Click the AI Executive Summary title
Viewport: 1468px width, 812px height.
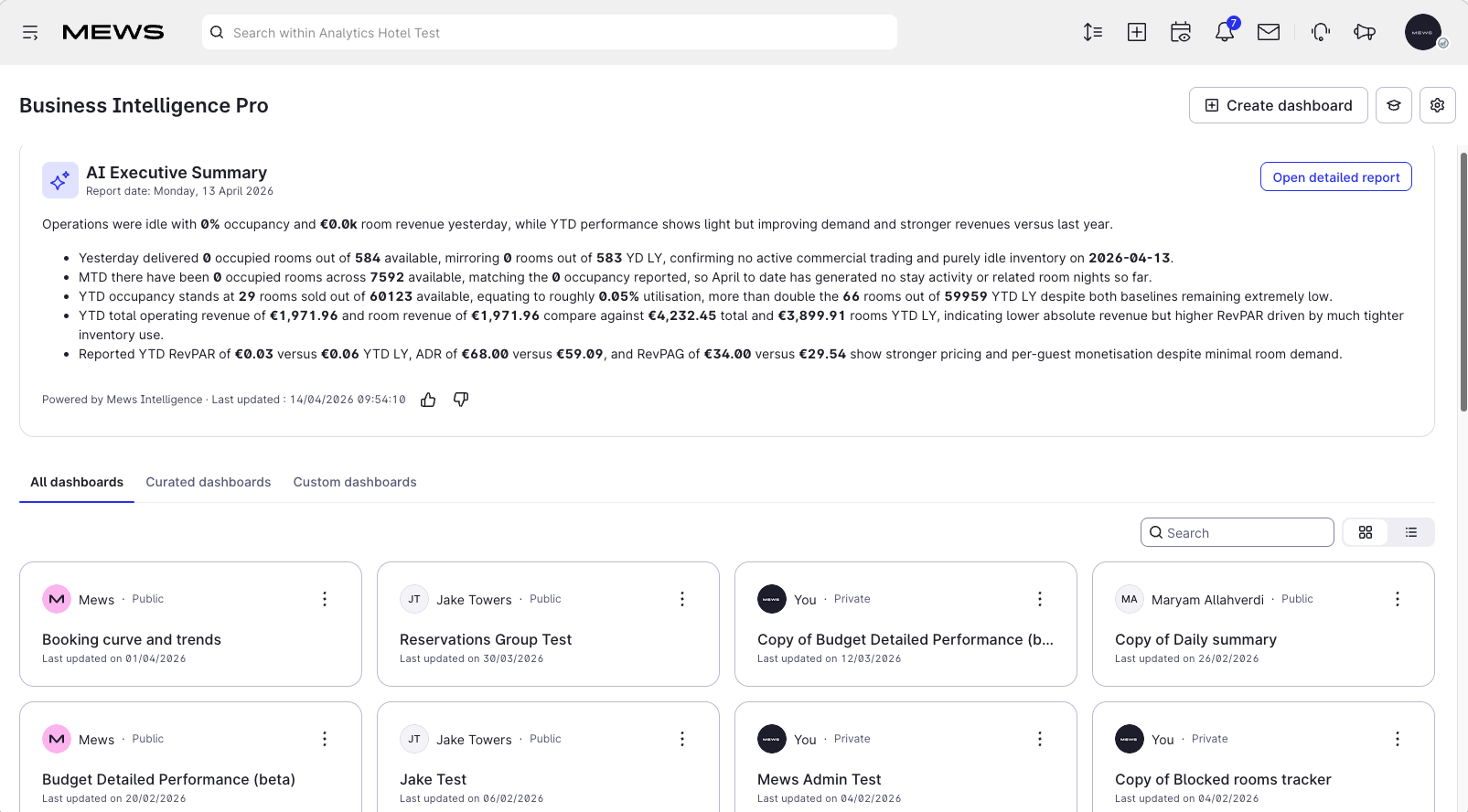pyautogui.click(x=177, y=173)
